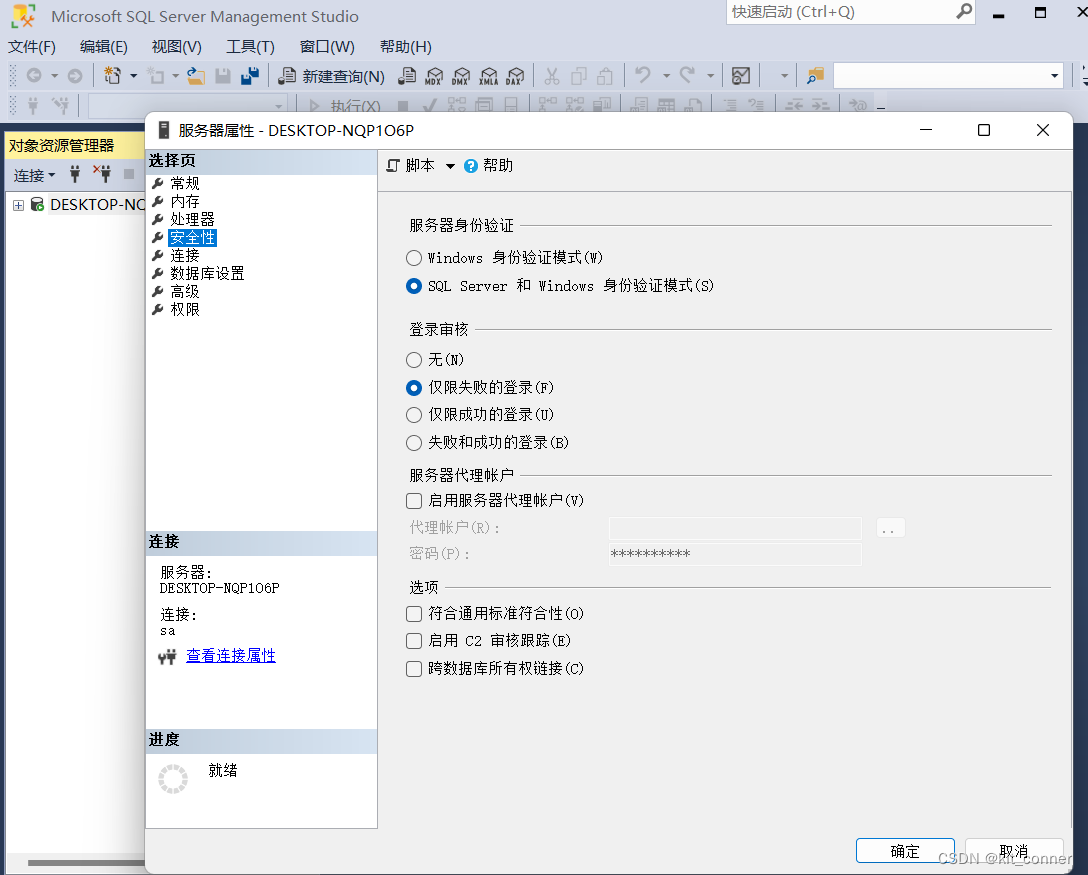
Task: Click the DAX query icon
Action: [516, 76]
